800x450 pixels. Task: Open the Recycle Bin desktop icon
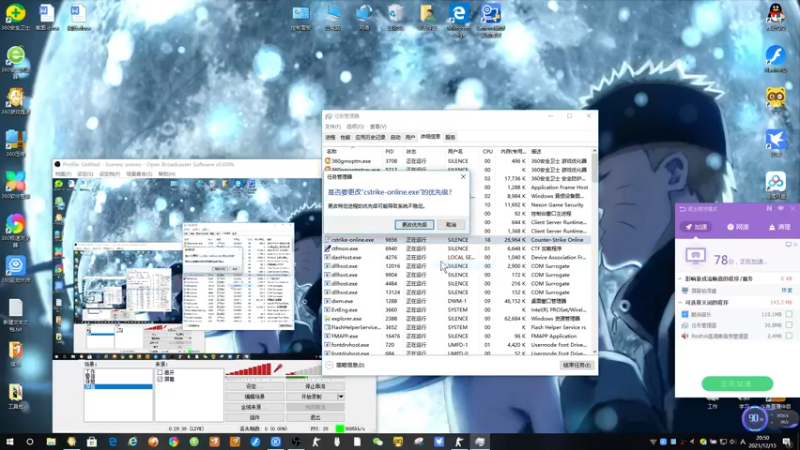pyautogui.click(x=395, y=17)
